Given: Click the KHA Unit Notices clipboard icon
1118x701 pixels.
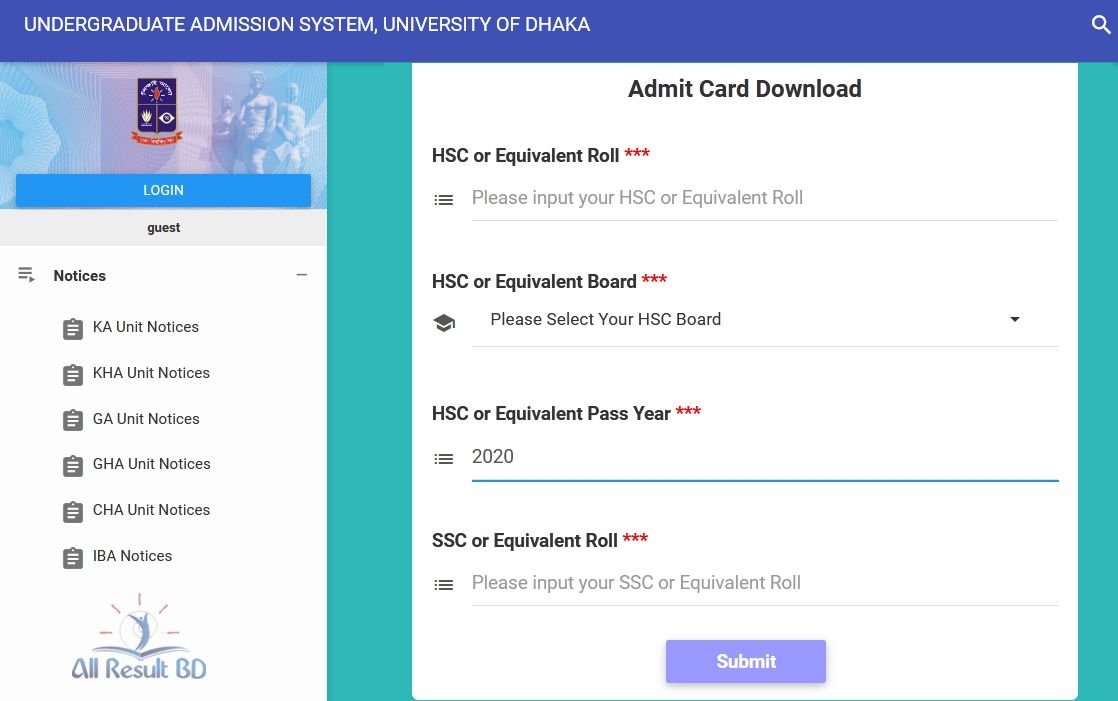Looking at the screenshot, I should (x=73, y=374).
